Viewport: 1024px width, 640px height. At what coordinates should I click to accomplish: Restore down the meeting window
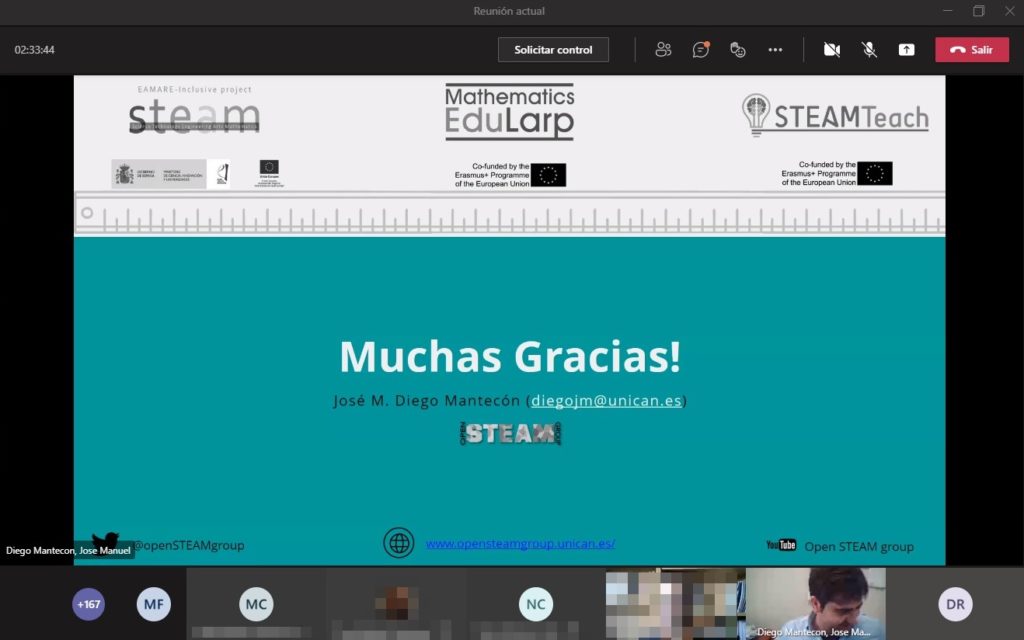978,11
